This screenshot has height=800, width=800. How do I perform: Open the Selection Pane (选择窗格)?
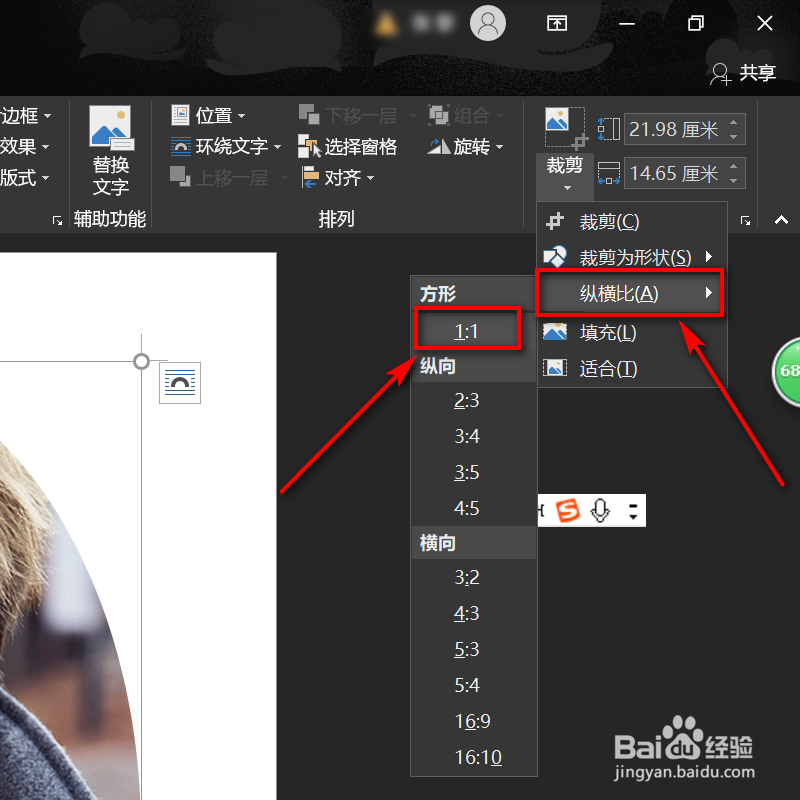click(347, 147)
